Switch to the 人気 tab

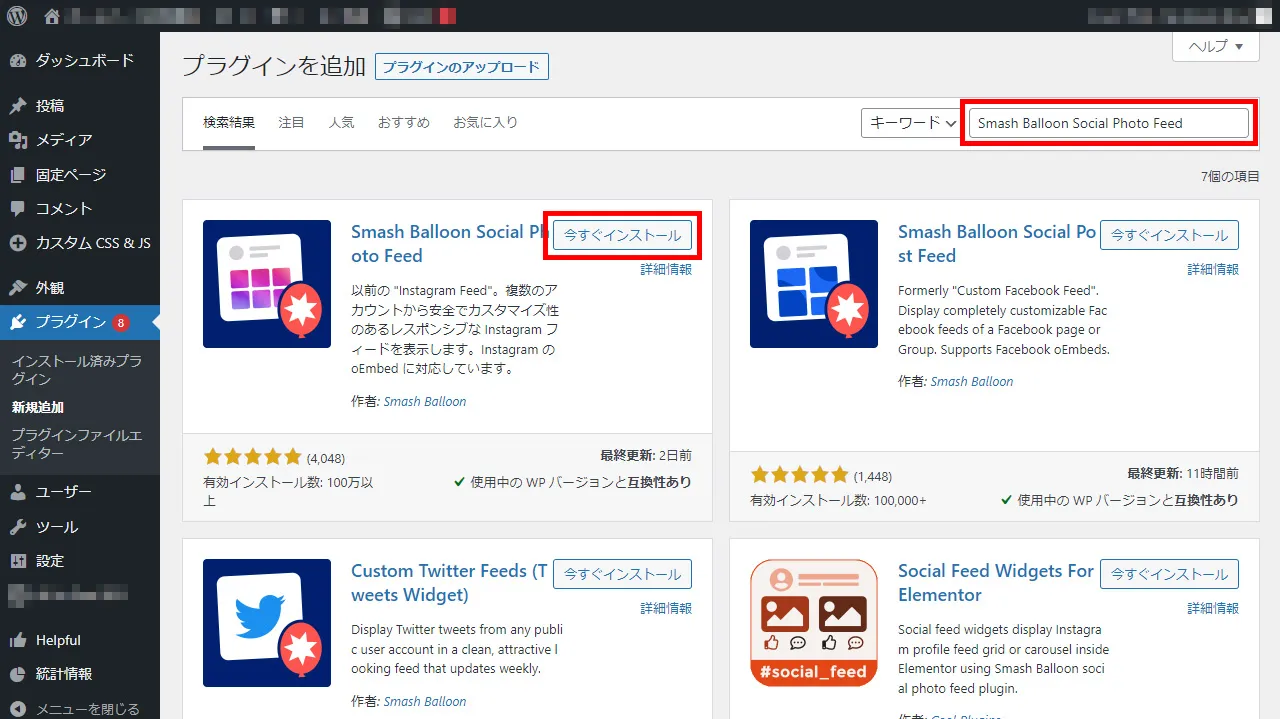tap(341, 123)
